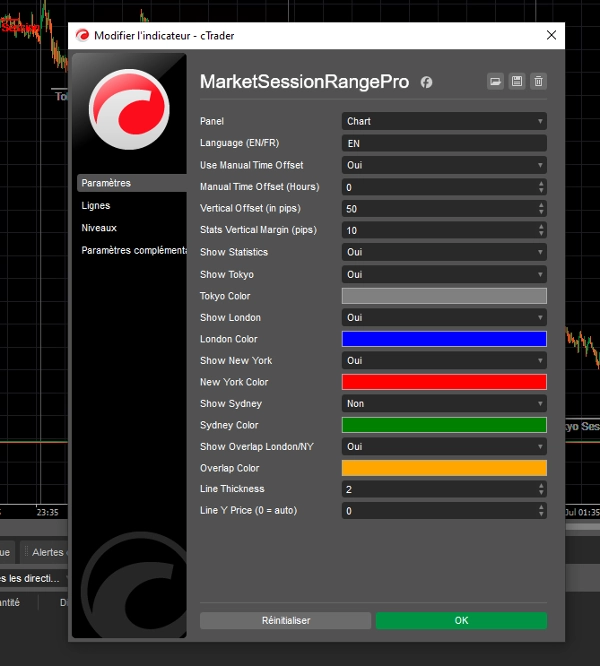Decrease Line Thickness with down arrow
This screenshot has height=666, width=600.
(541, 492)
